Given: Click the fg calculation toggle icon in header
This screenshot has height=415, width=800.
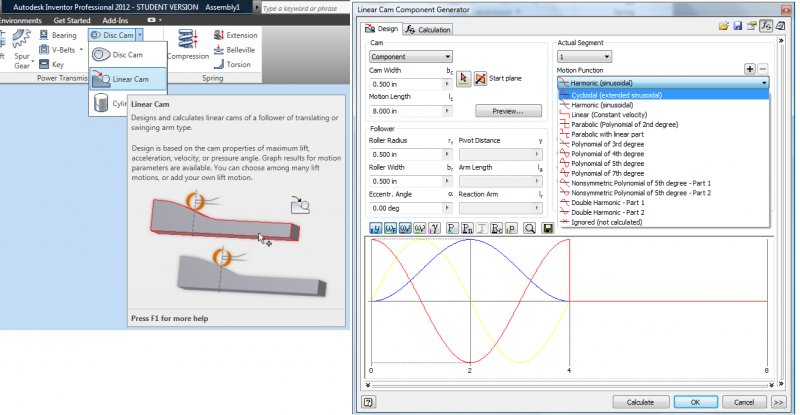Looking at the screenshot, I should pyautogui.click(x=765, y=26).
